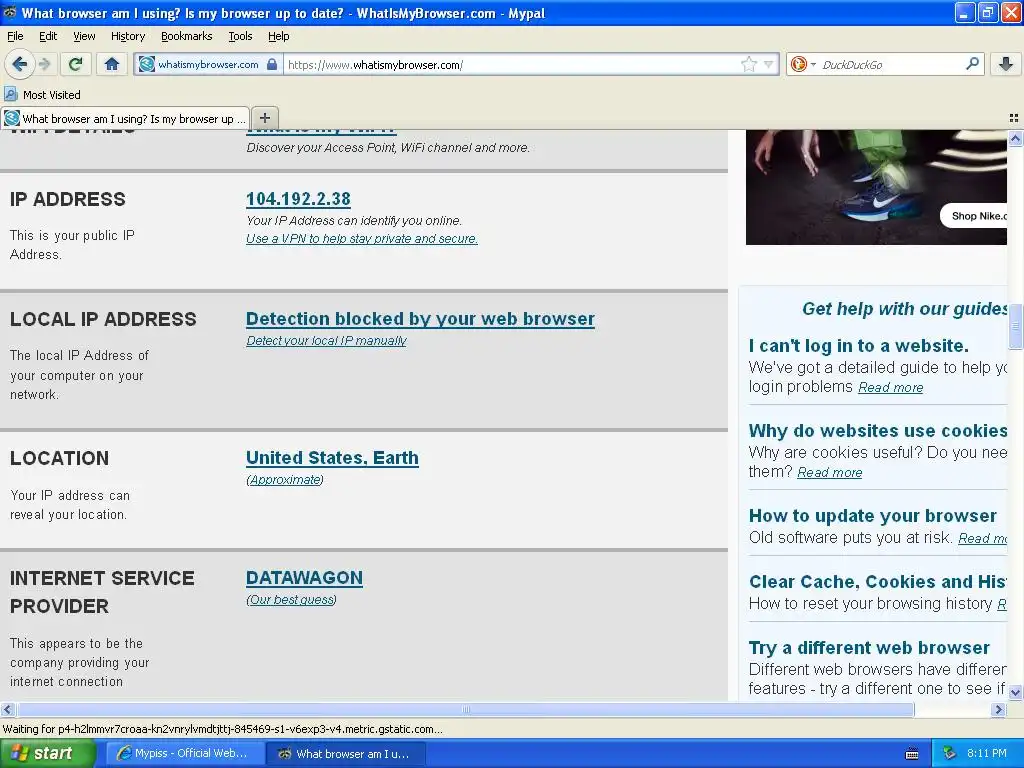
Task: Open the View menu
Action: click(84, 37)
